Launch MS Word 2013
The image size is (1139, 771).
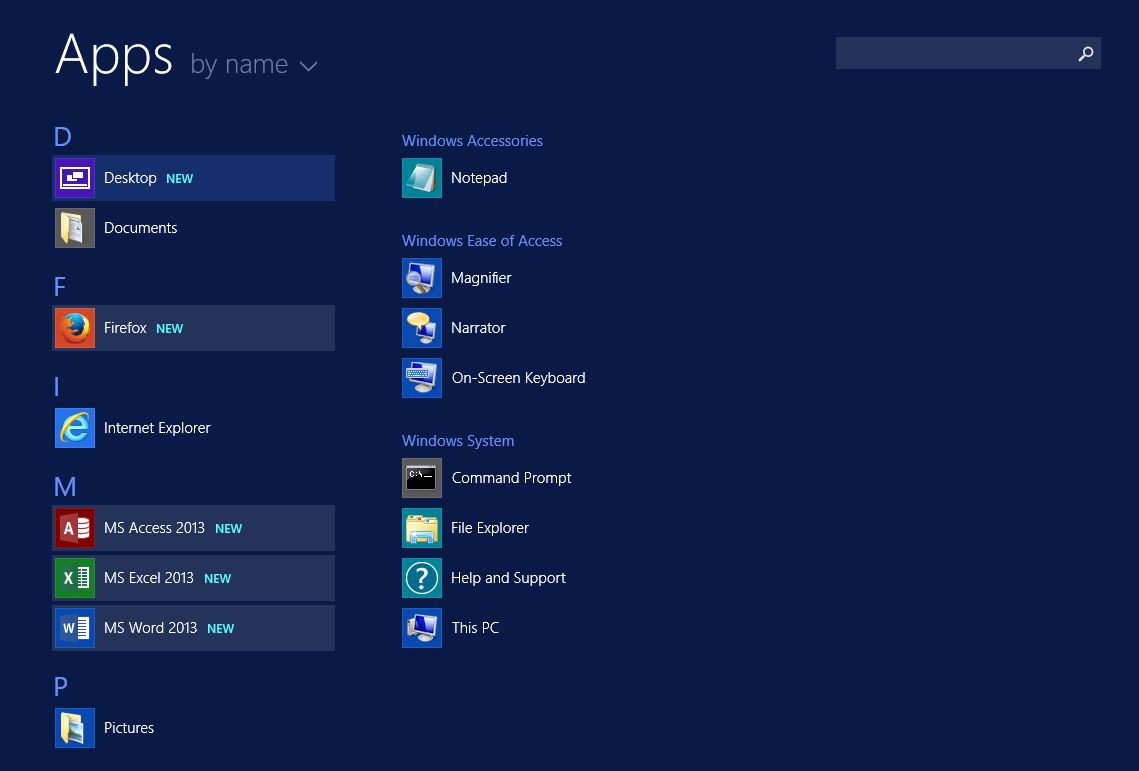75,628
